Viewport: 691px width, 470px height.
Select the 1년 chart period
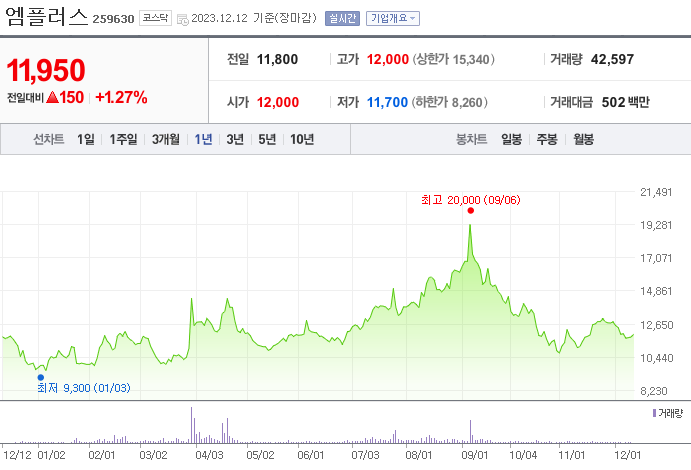tap(203, 140)
